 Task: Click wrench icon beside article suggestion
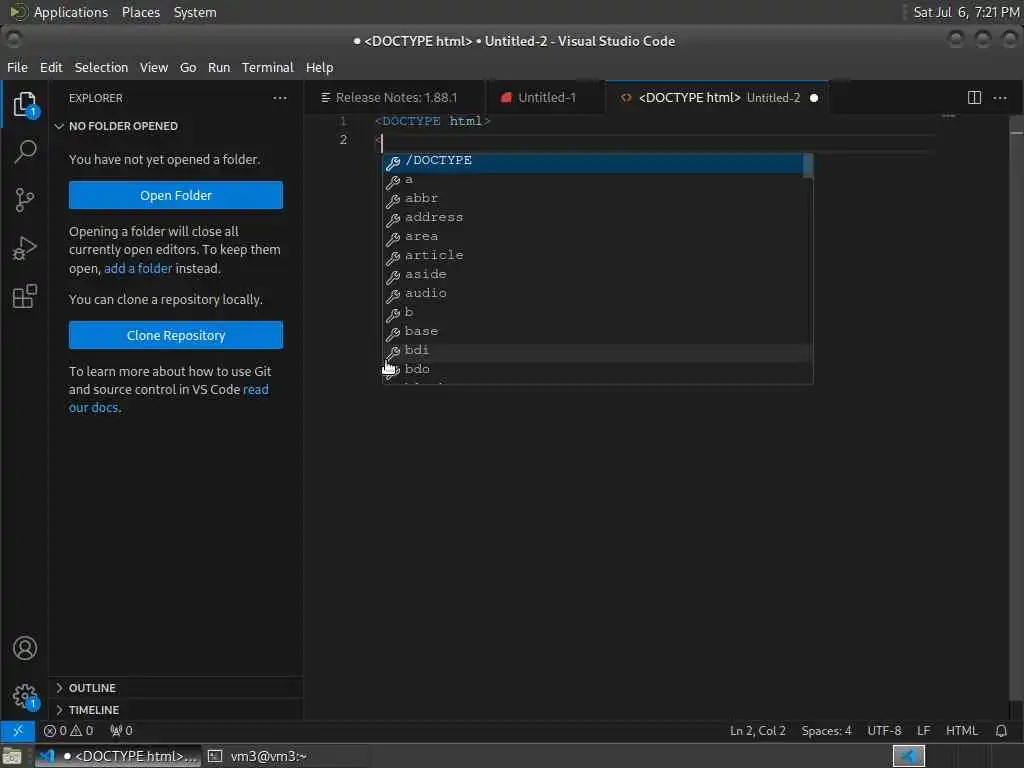(x=392, y=257)
